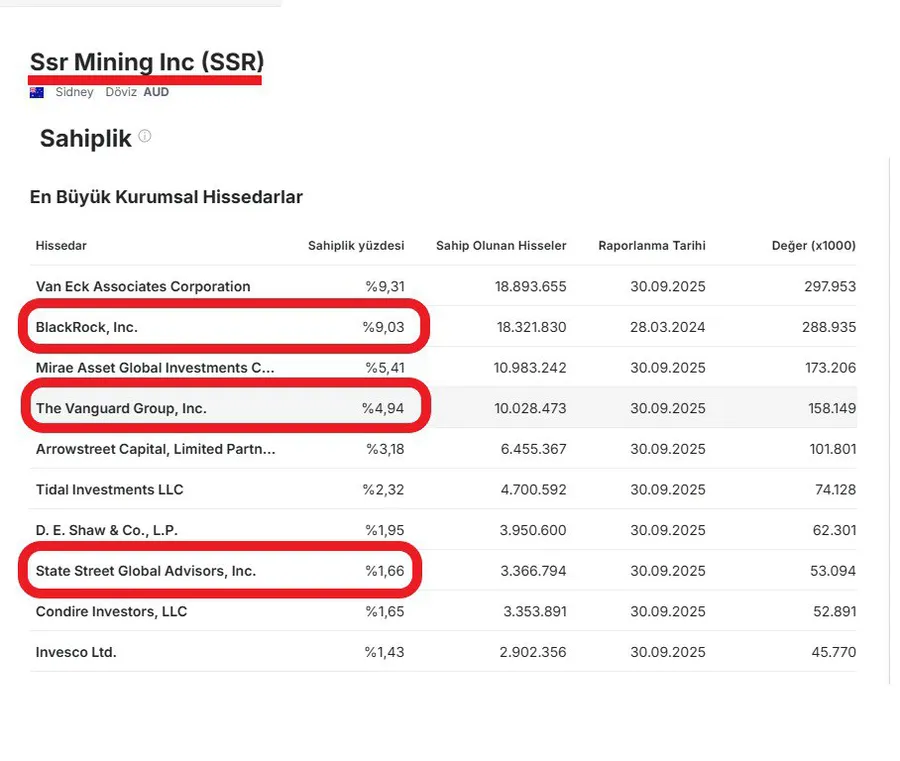Select the AUD currency label
The height and width of the screenshot is (761, 900).
coord(156,92)
